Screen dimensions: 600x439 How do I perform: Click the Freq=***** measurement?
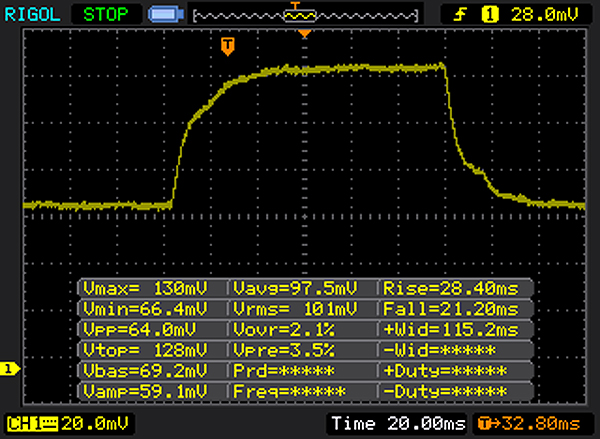pos(290,392)
